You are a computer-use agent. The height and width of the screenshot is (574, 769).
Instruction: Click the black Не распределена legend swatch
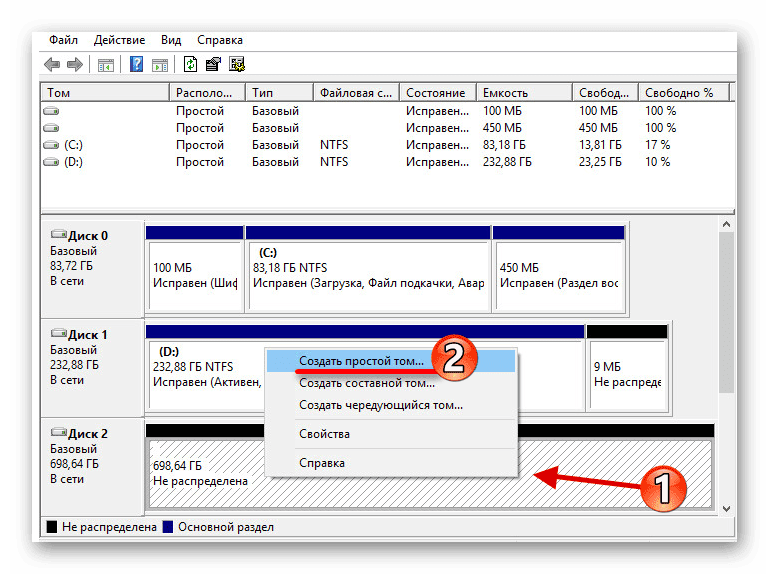click(x=51, y=527)
